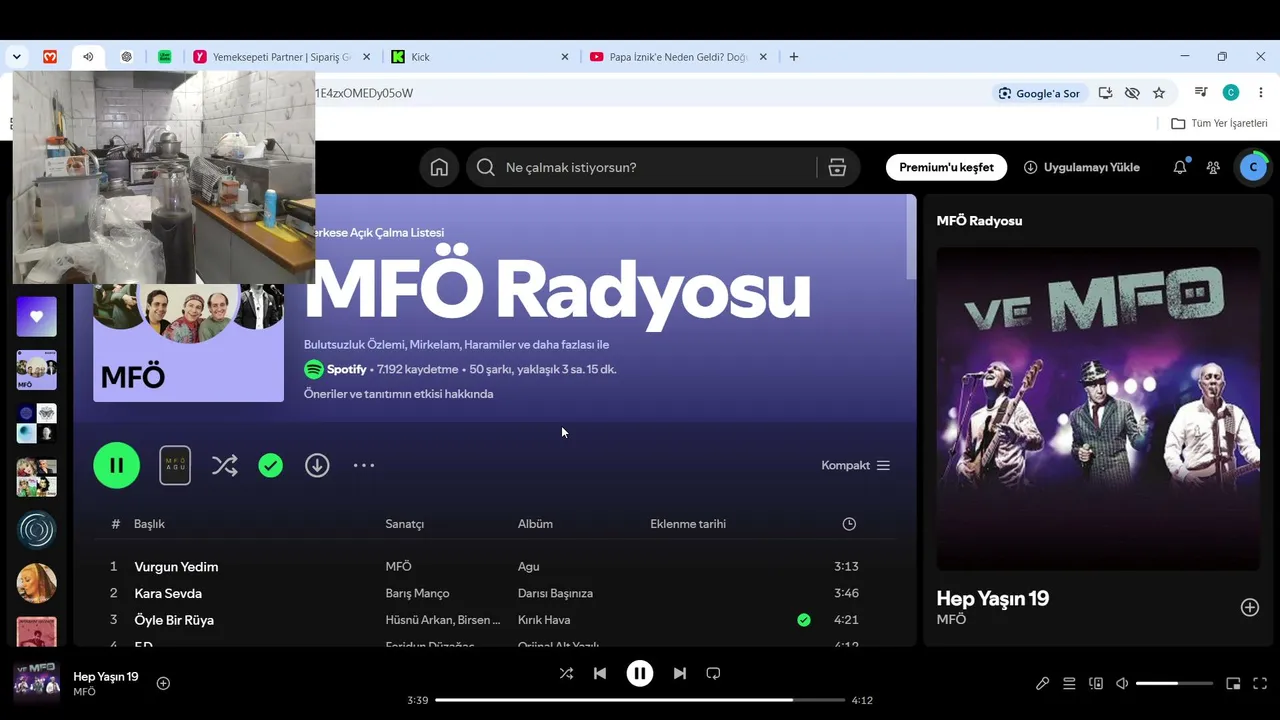This screenshot has height=720, width=1280.
Task: Open MFÖ Radyosu playlist tile in sidebar
Action: click(36, 370)
